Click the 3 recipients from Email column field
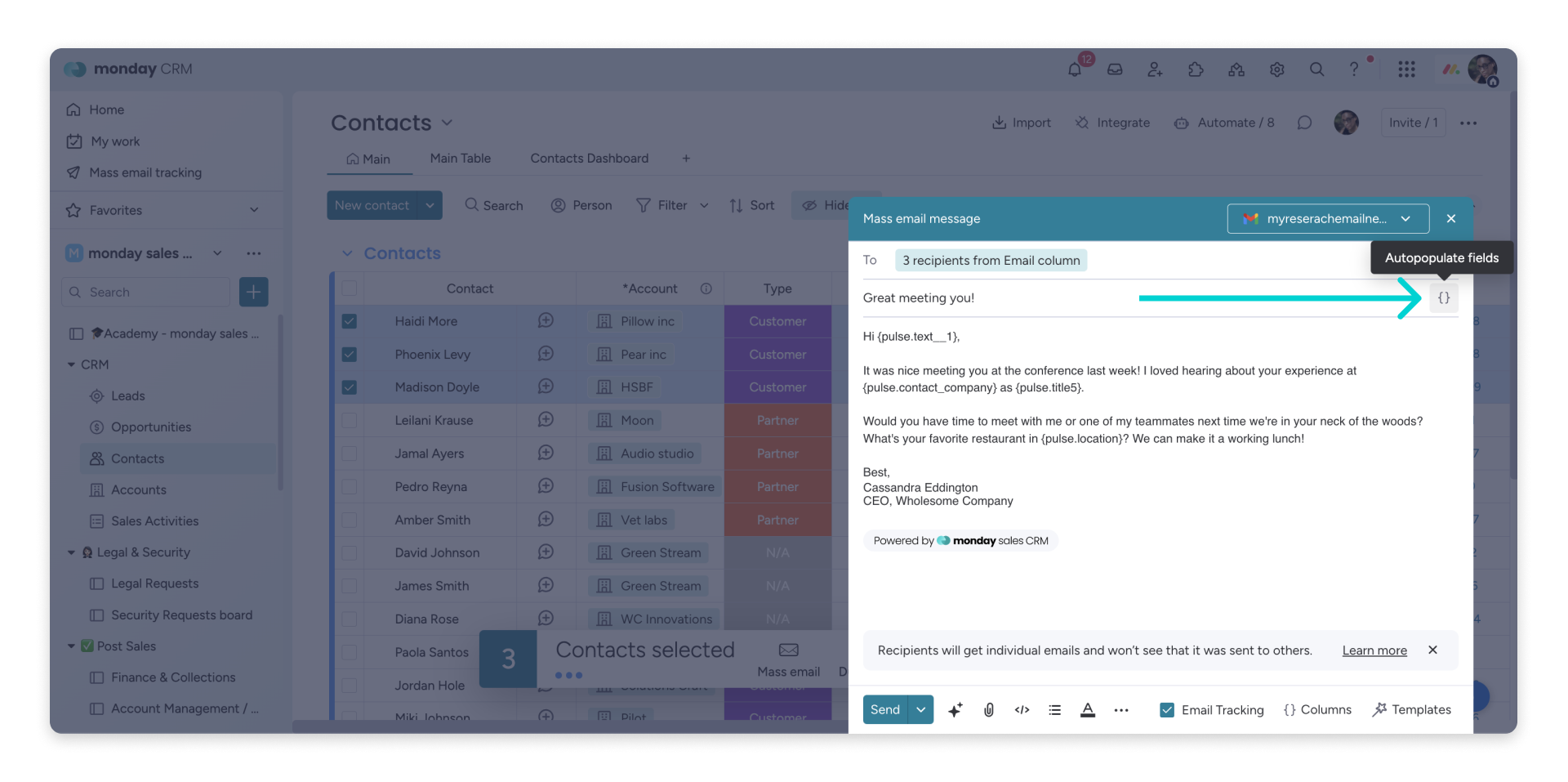Screen dimensions: 1568x782 click(991, 260)
